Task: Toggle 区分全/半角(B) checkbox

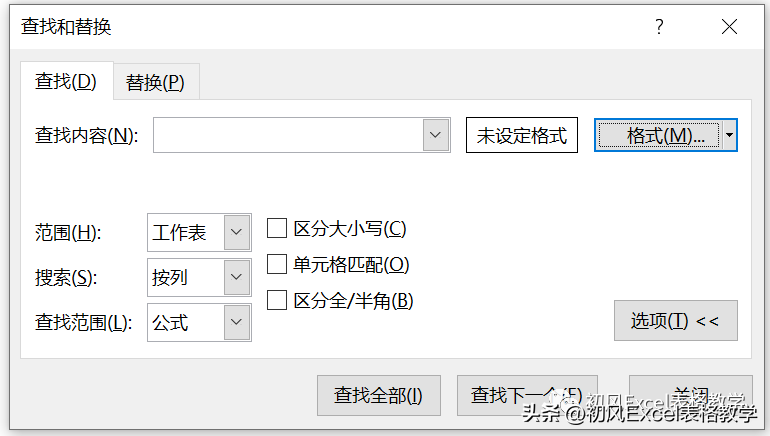Action: [x=277, y=300]
